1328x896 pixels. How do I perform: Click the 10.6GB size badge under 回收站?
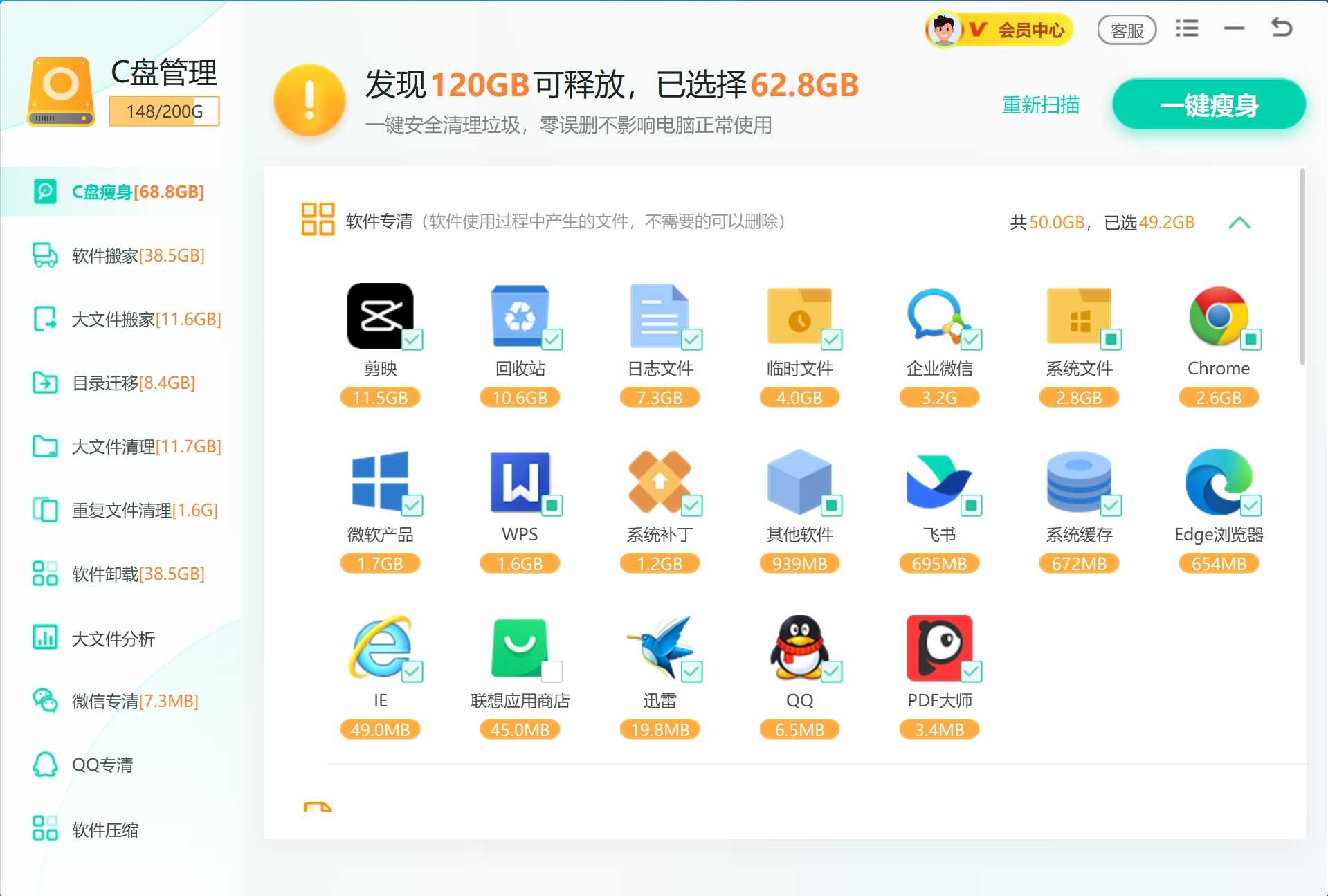(x=520, y=398)
